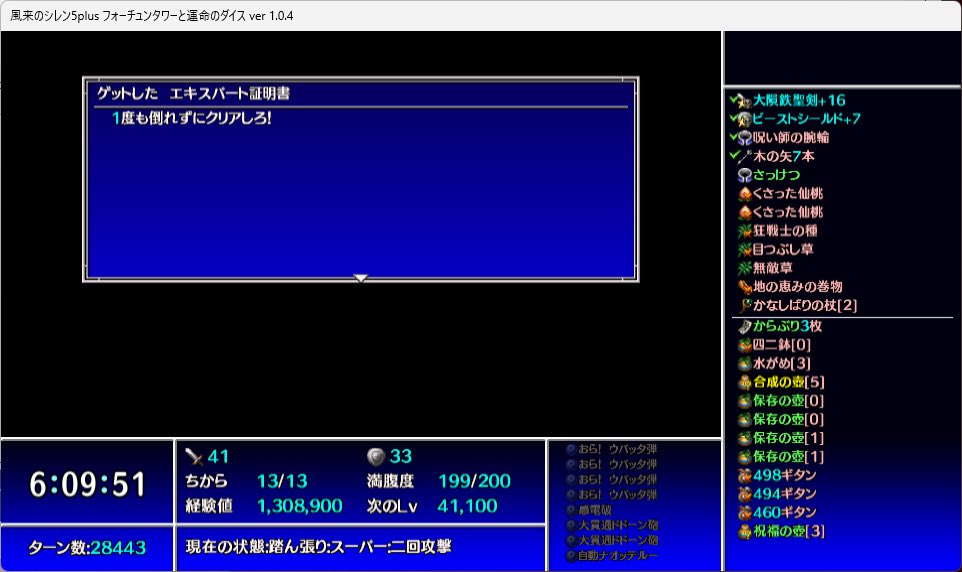This screenshot has height=572, width=962.
Task: Click the money bag icon beside 498ギタン
Action: 744,476
